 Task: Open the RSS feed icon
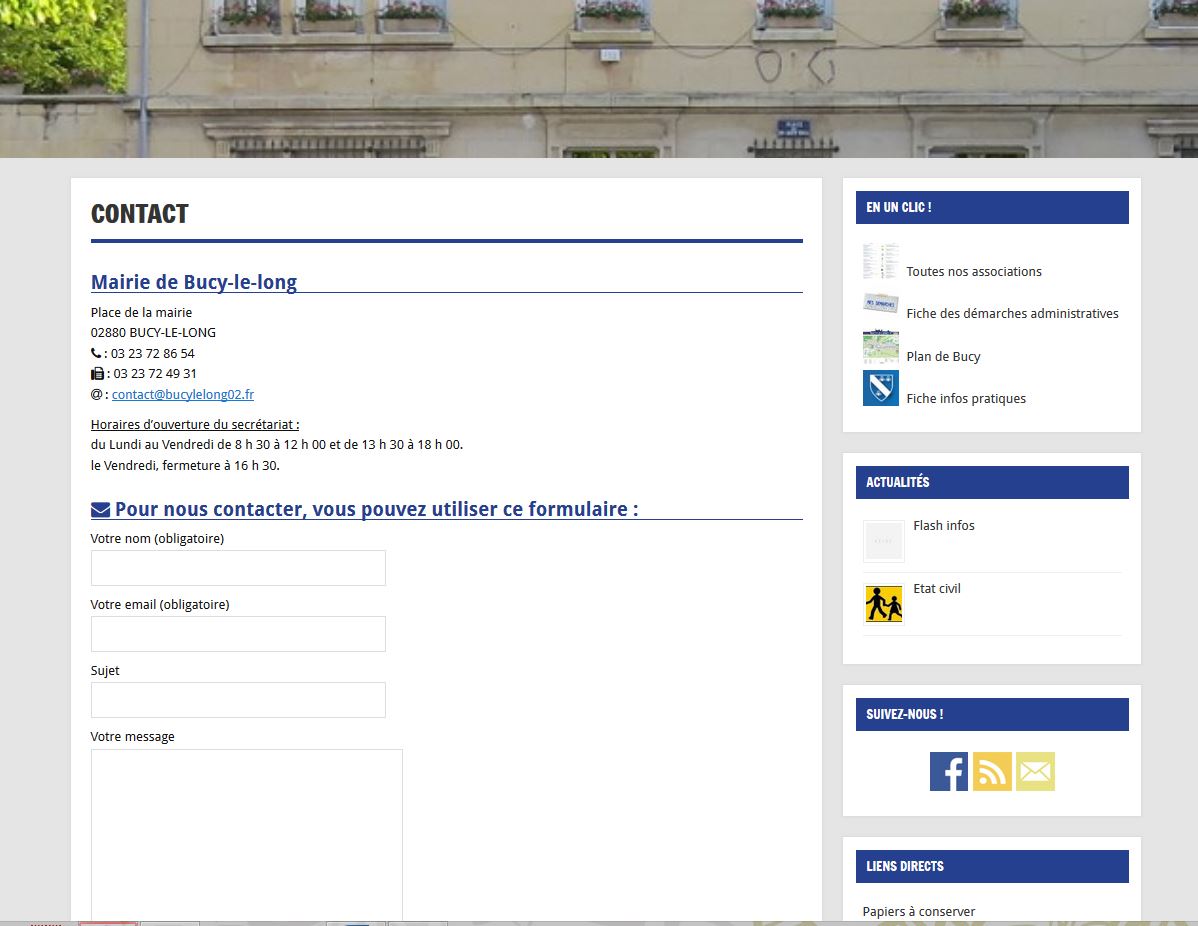click(992, 771)
